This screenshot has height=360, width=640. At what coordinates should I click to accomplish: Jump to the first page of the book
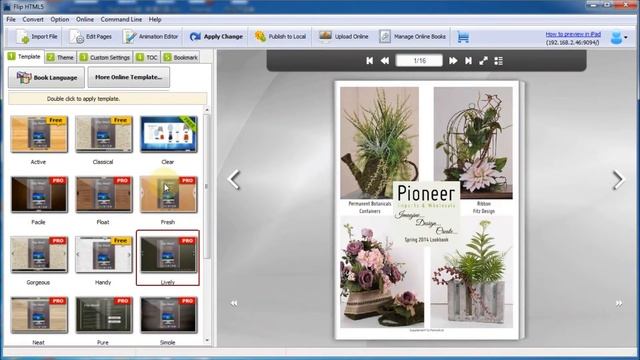369,61
